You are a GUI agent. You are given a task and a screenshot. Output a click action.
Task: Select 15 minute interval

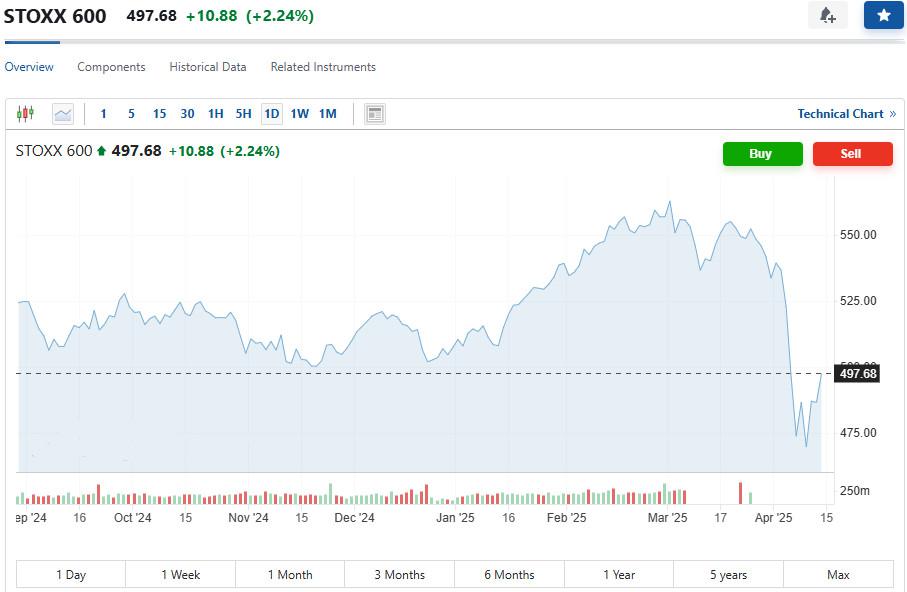[x=159, y=113]
